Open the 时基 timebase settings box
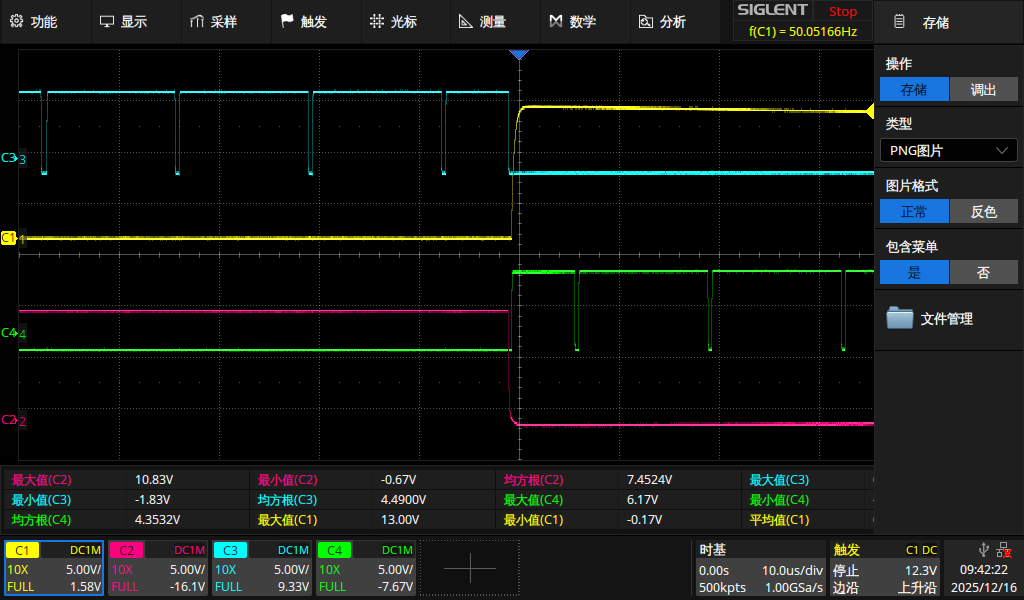Image resolution: width=1024 pixels, height=600 pixels. click(761, 568)
